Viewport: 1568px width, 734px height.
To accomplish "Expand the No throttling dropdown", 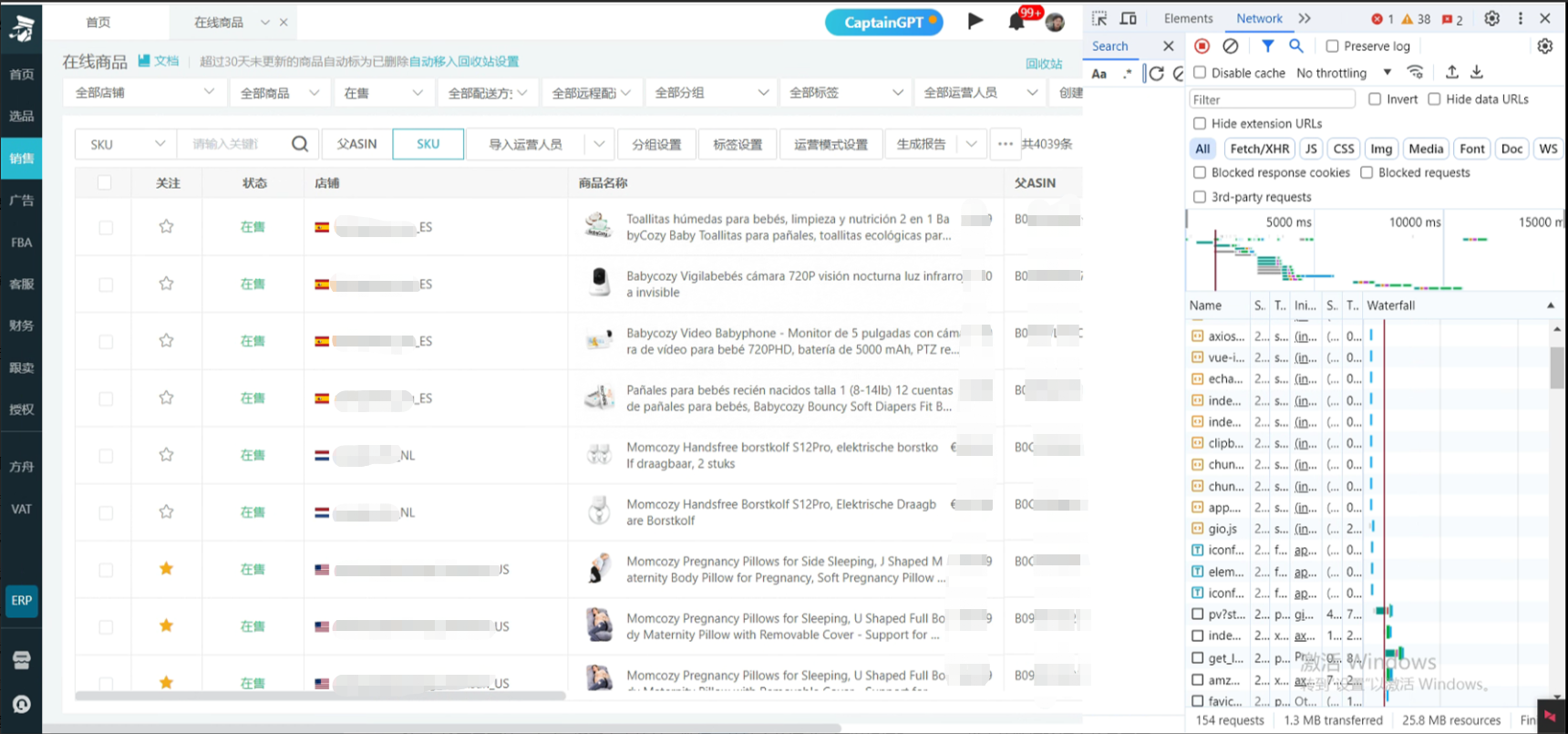I will click(x=1344, y=73).
